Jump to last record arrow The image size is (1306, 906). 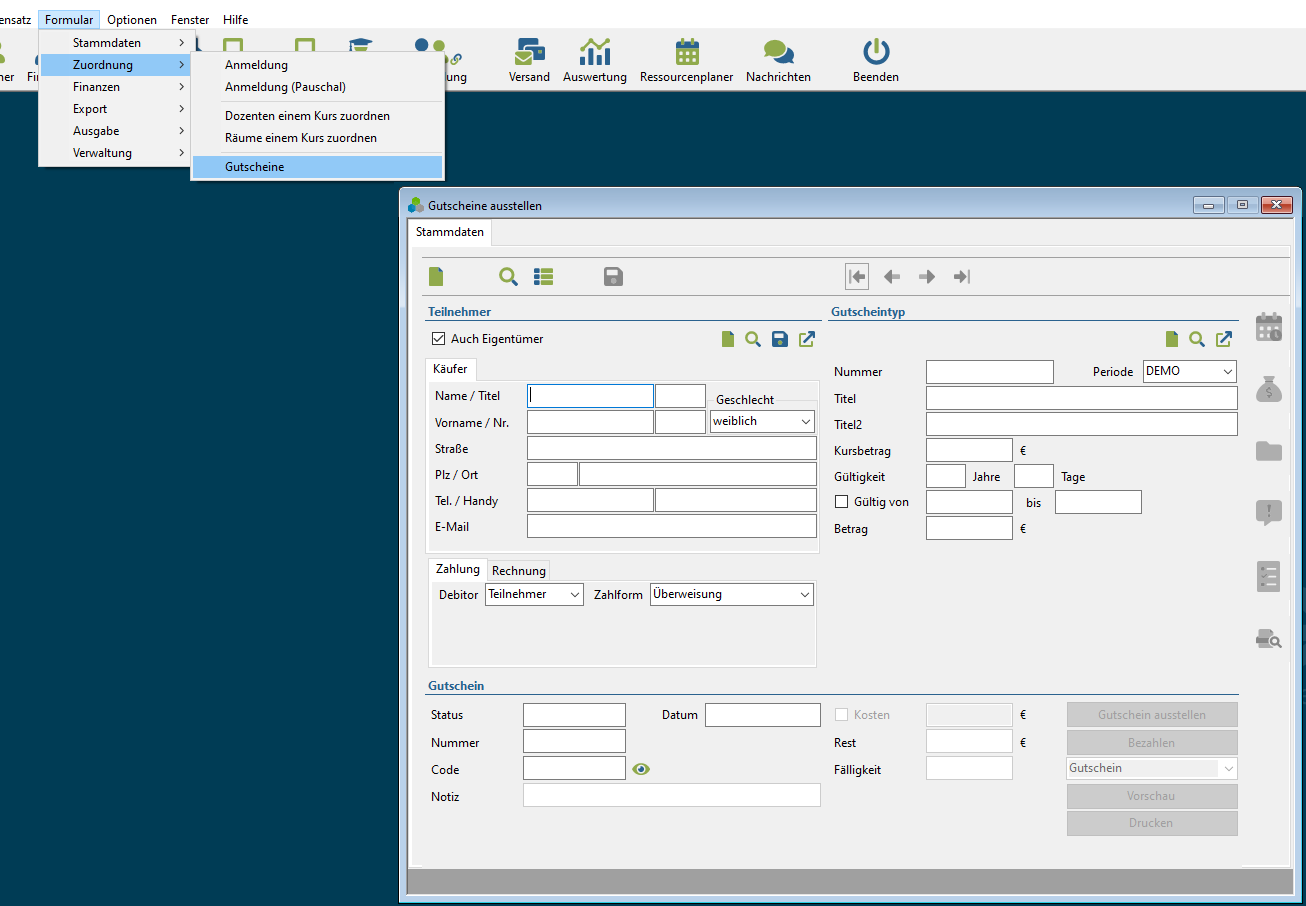point(962,277)
